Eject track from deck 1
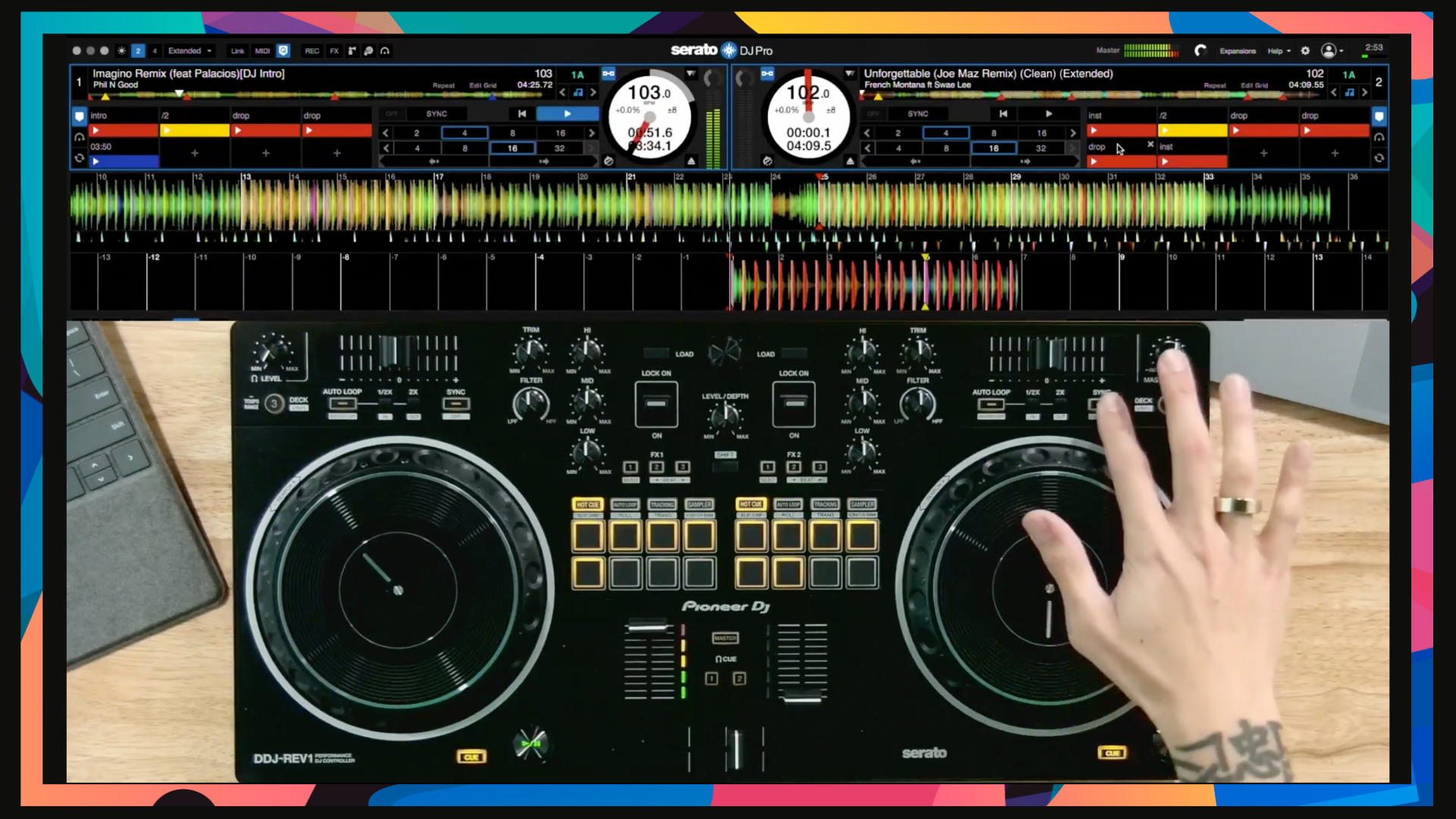The width and height of the screenshot is (1456, 819). (x=691, y=161)
